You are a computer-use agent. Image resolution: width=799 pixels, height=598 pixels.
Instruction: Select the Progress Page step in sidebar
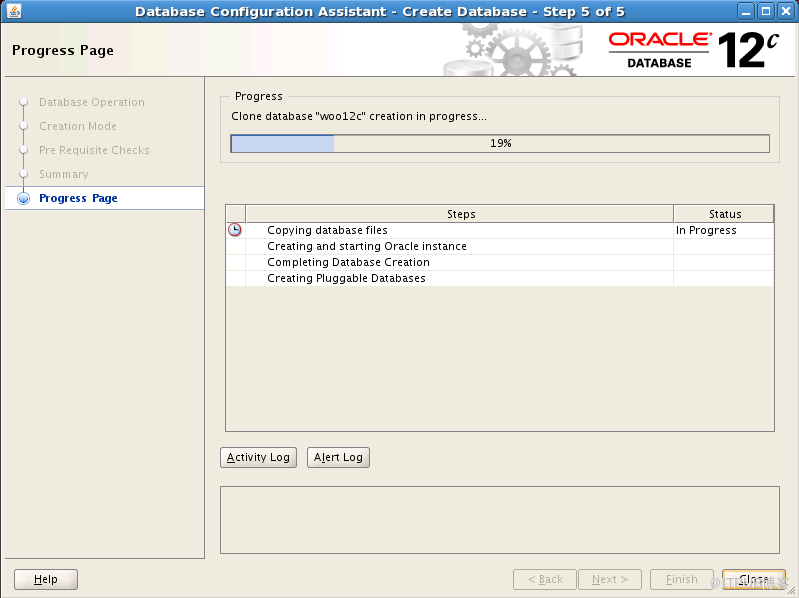pyautogui.click(x=78, y=198)
